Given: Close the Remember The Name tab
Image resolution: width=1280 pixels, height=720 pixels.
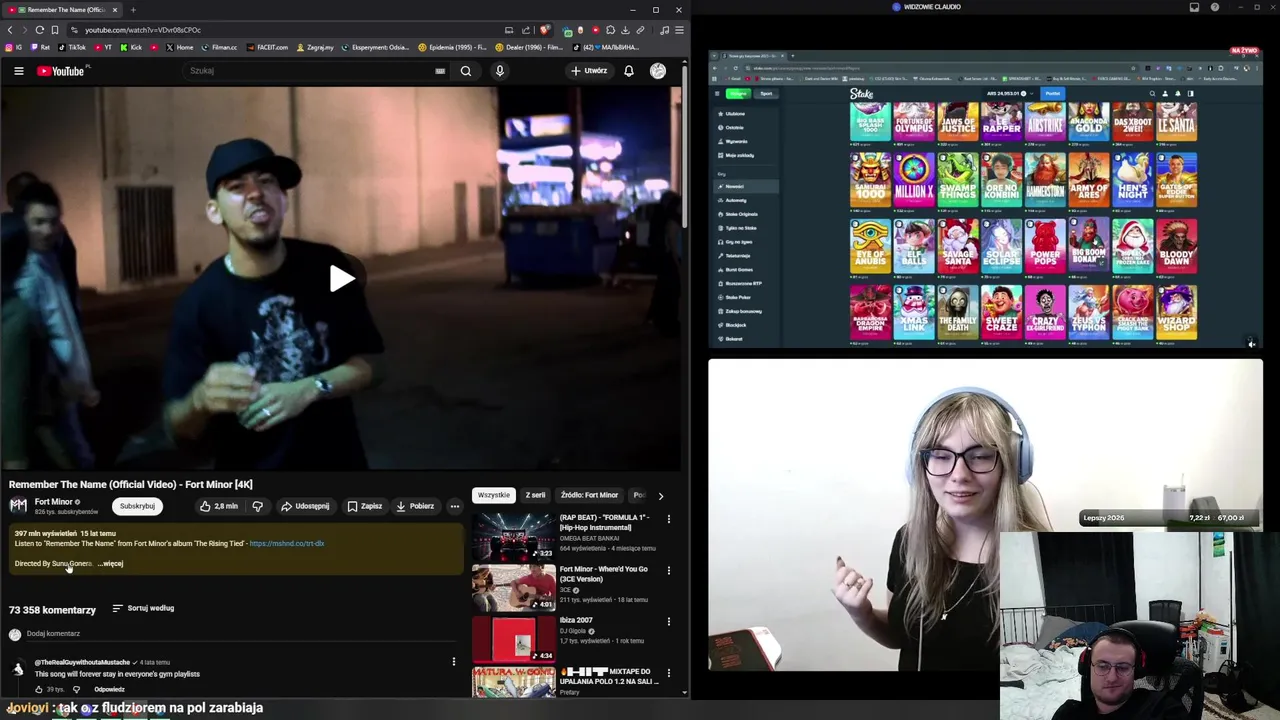Looking at the screenshot, I should pyautogui.click(x=115, y=10).
